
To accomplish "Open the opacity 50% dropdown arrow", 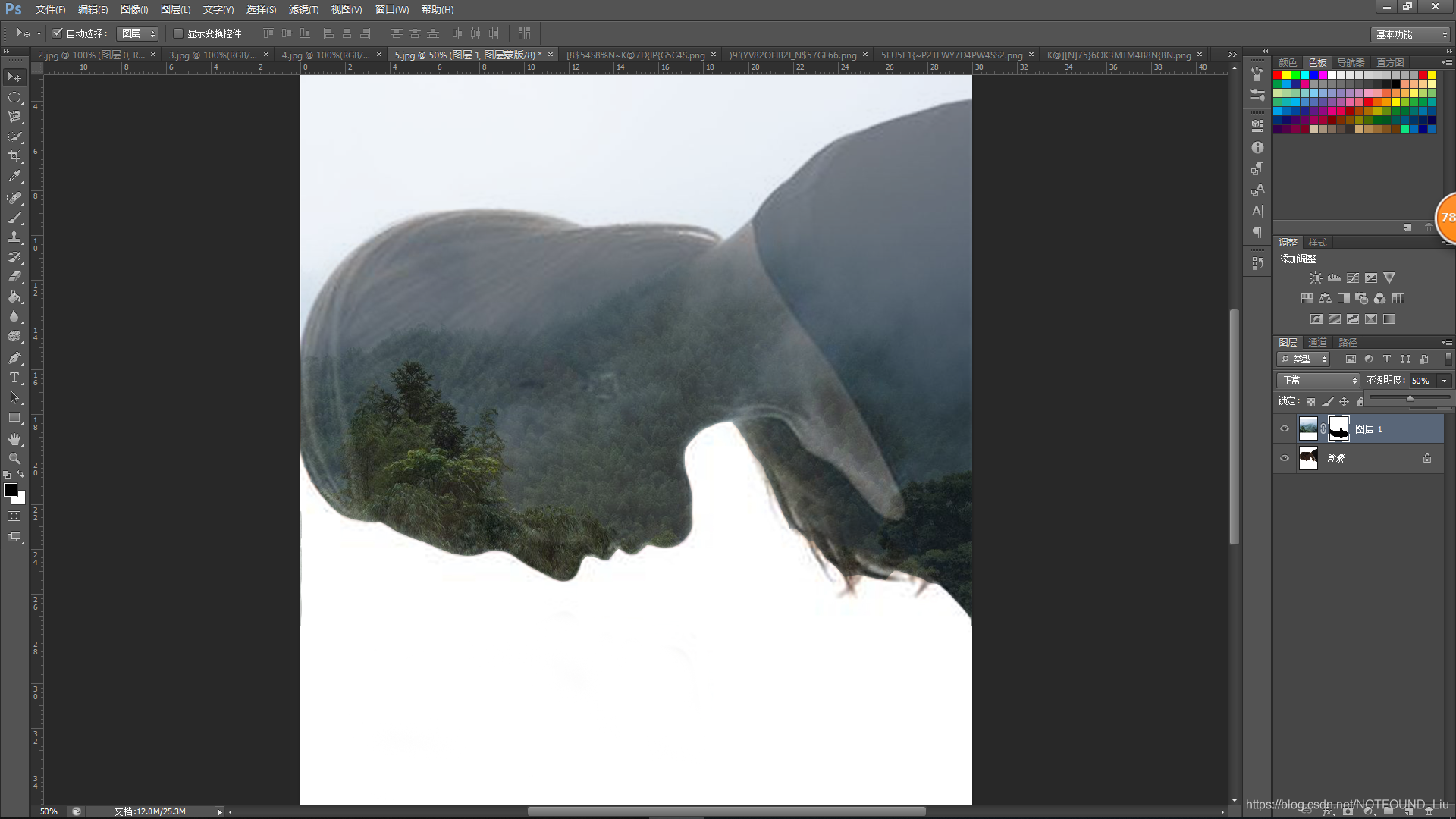I will pos(1444,381).
